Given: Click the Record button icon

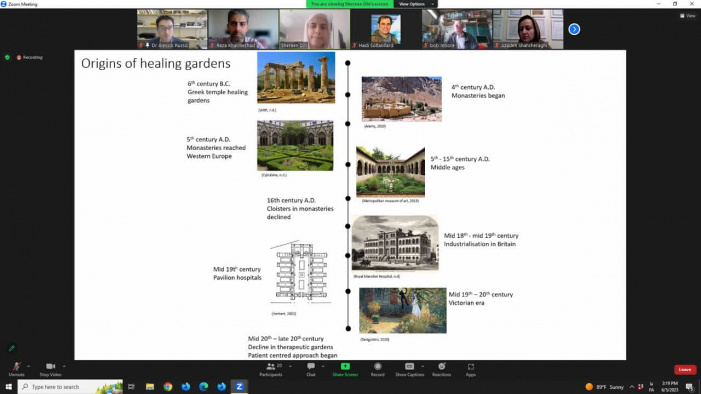Looking at the screenshot, I should click(x=378, y=366).
